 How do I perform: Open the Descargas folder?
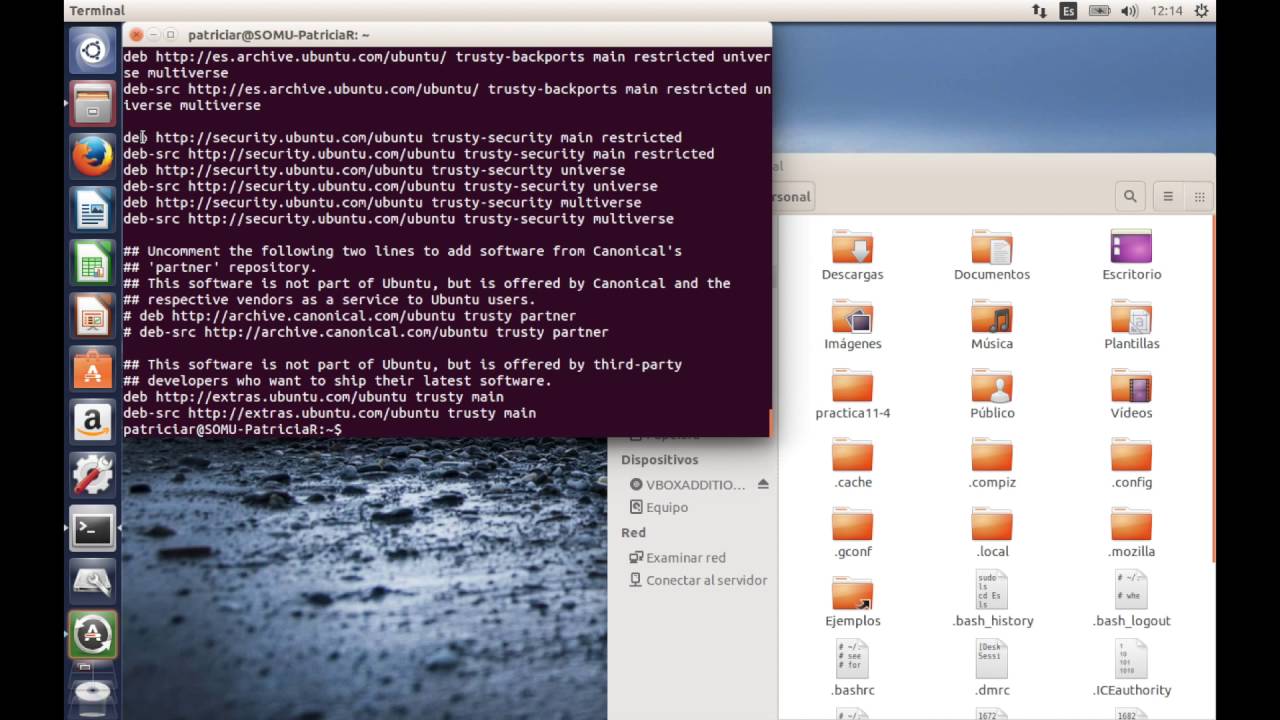(x=852, y=256)
